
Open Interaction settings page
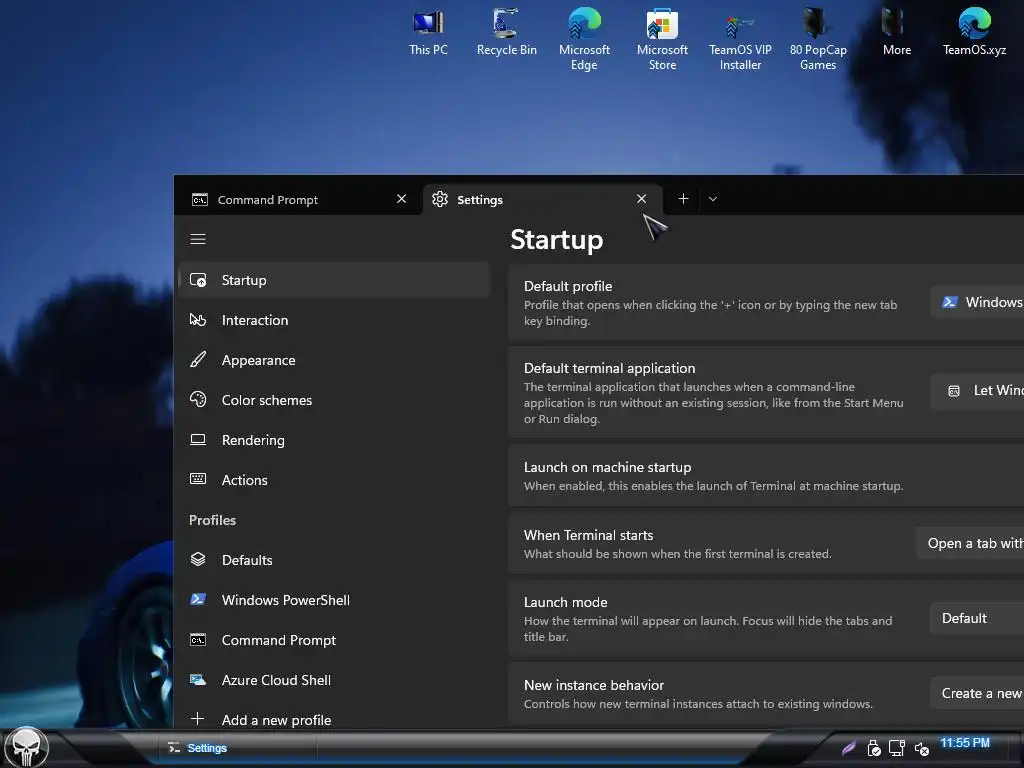point(334,320)
